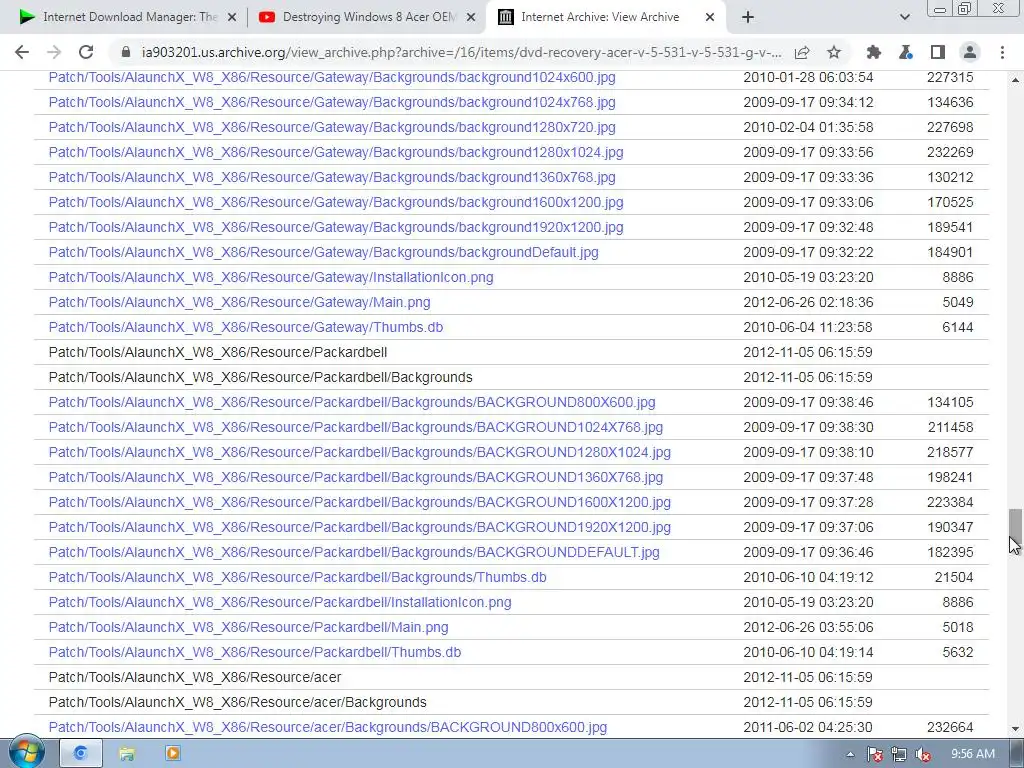Click the Action Center flag tray icon
This screenshot has width=1024, height=768.
tap(875, 755)
